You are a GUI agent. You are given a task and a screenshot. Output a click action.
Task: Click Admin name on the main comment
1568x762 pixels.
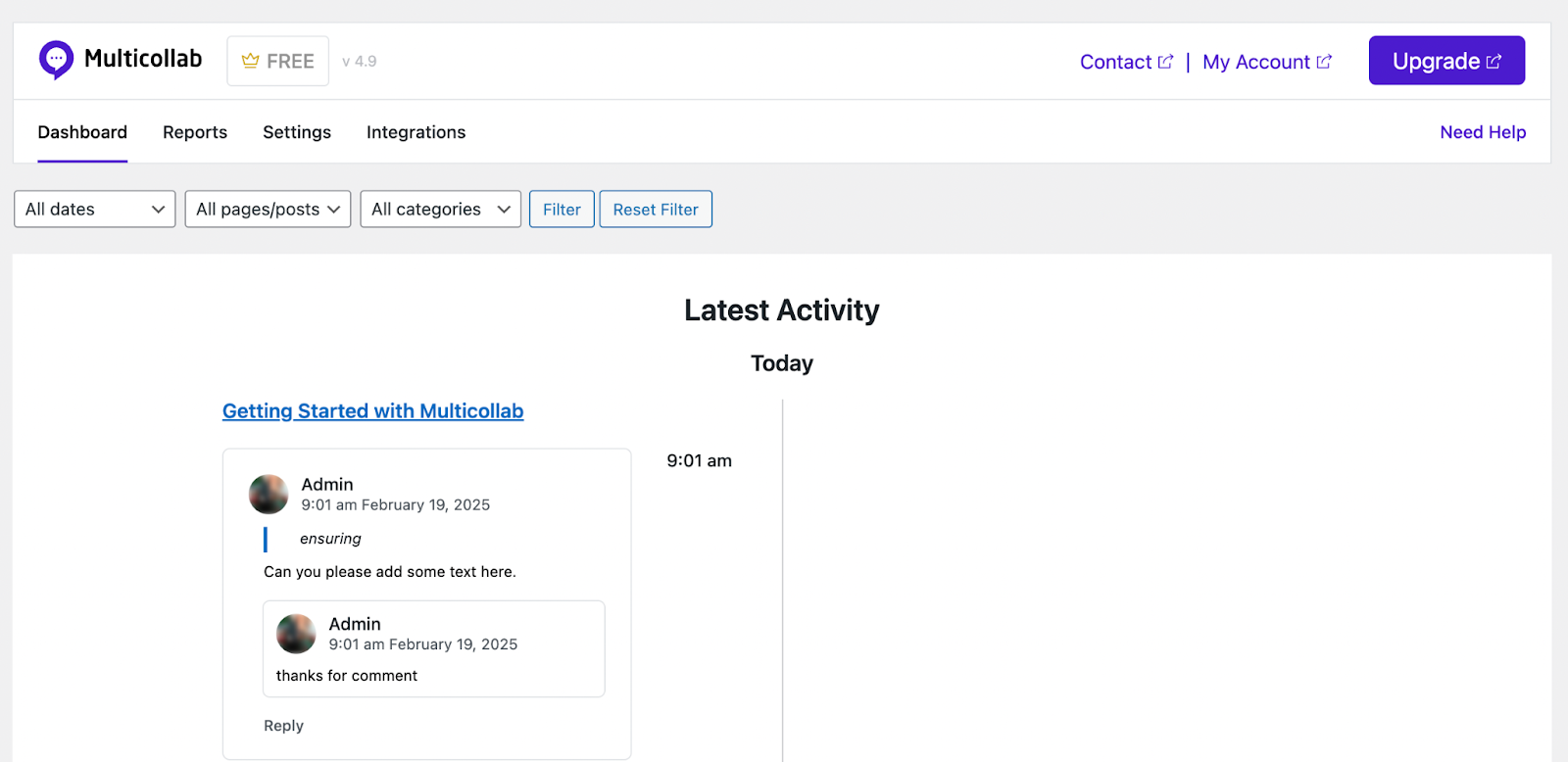click(x=327, y=485)
